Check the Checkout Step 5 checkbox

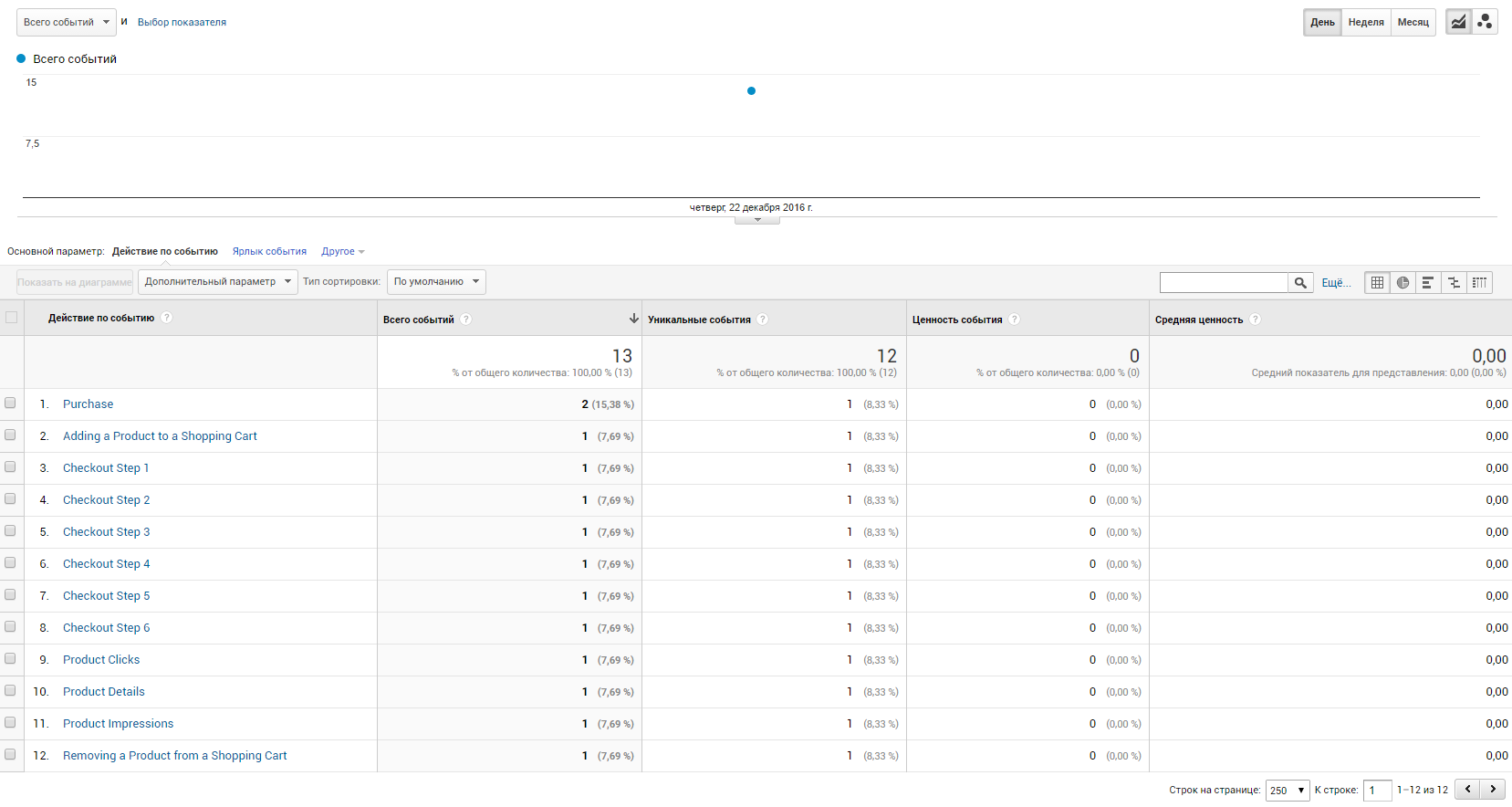pos(11,594)
